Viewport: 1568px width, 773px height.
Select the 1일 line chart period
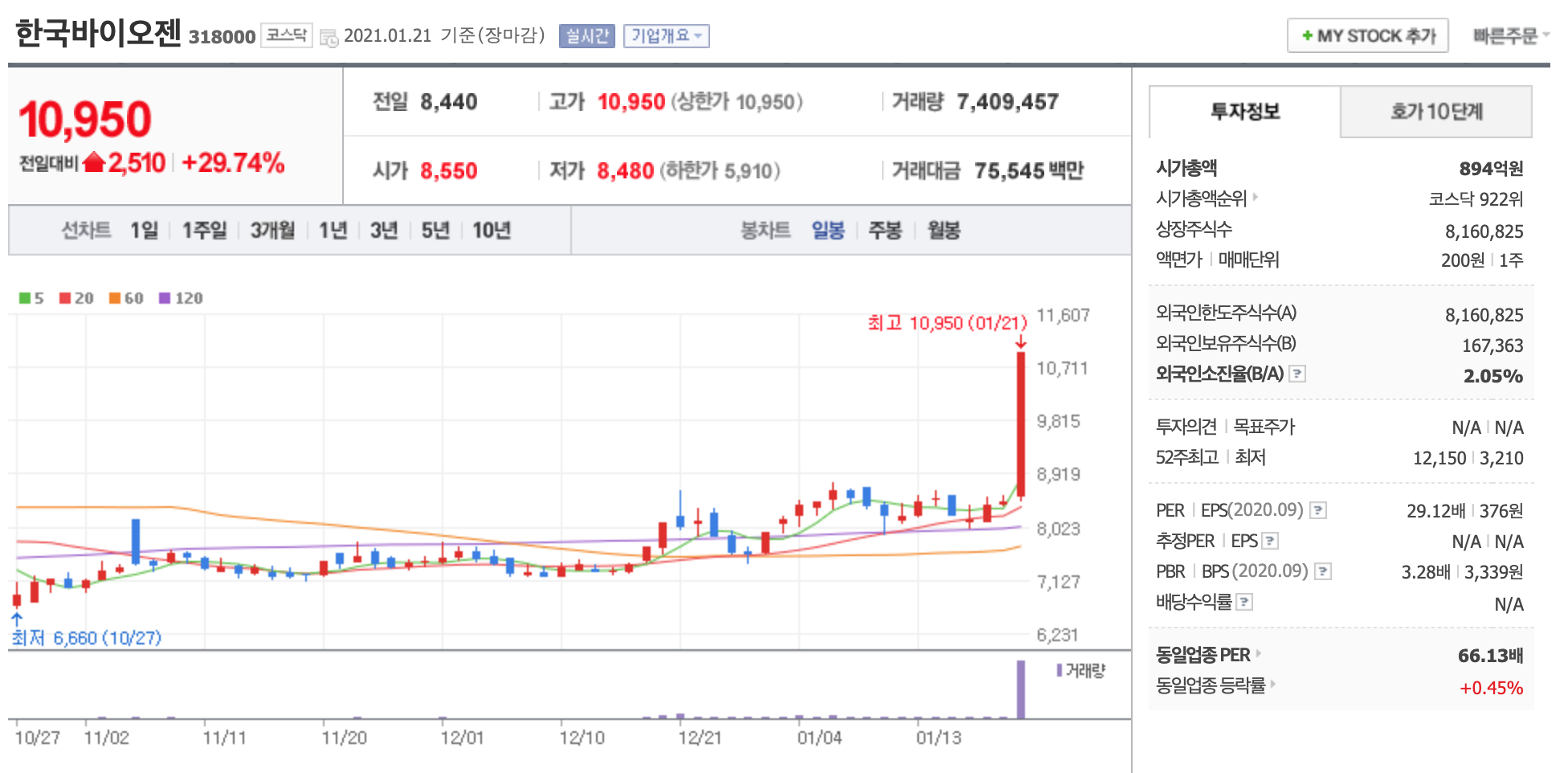click(x=145, y=231)
